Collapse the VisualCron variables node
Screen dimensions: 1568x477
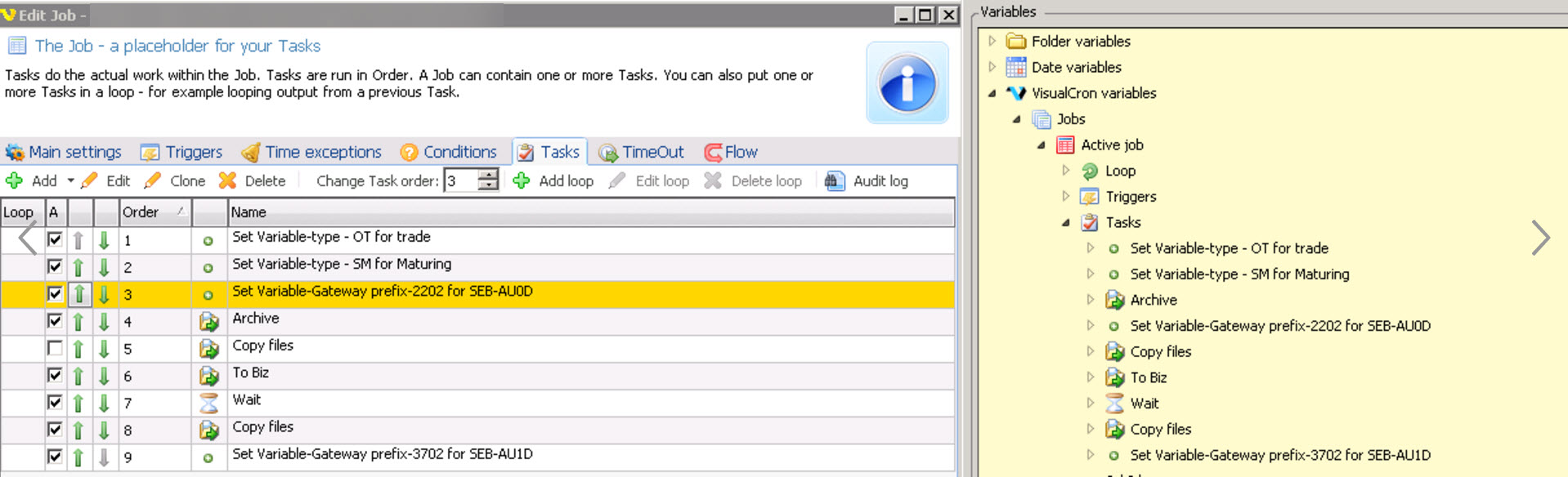[x=992, y=93]
